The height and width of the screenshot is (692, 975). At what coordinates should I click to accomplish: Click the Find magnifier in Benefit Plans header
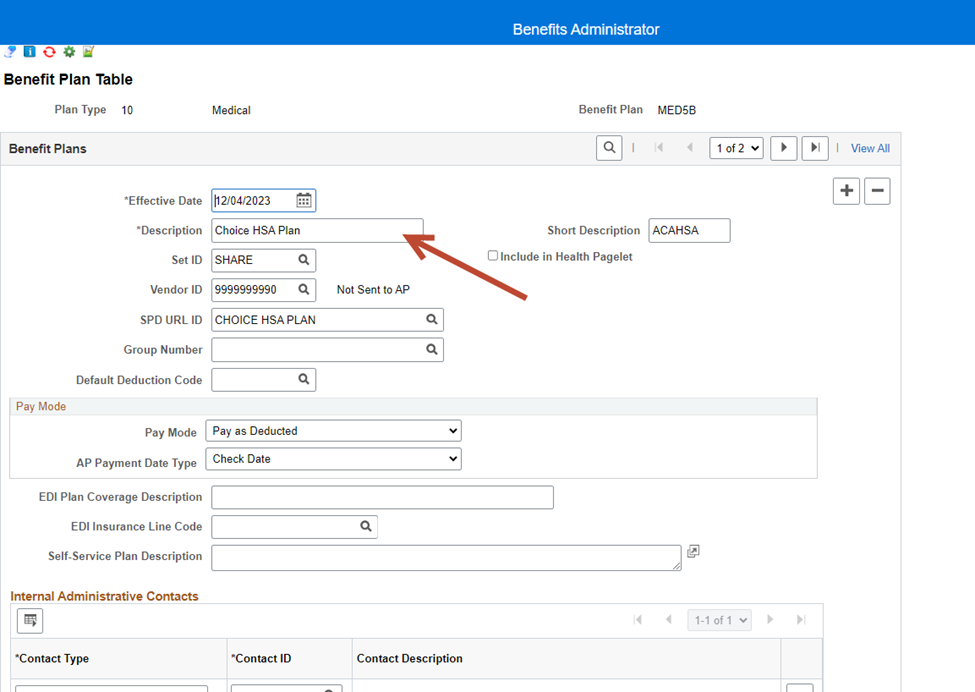coord(609,148)
